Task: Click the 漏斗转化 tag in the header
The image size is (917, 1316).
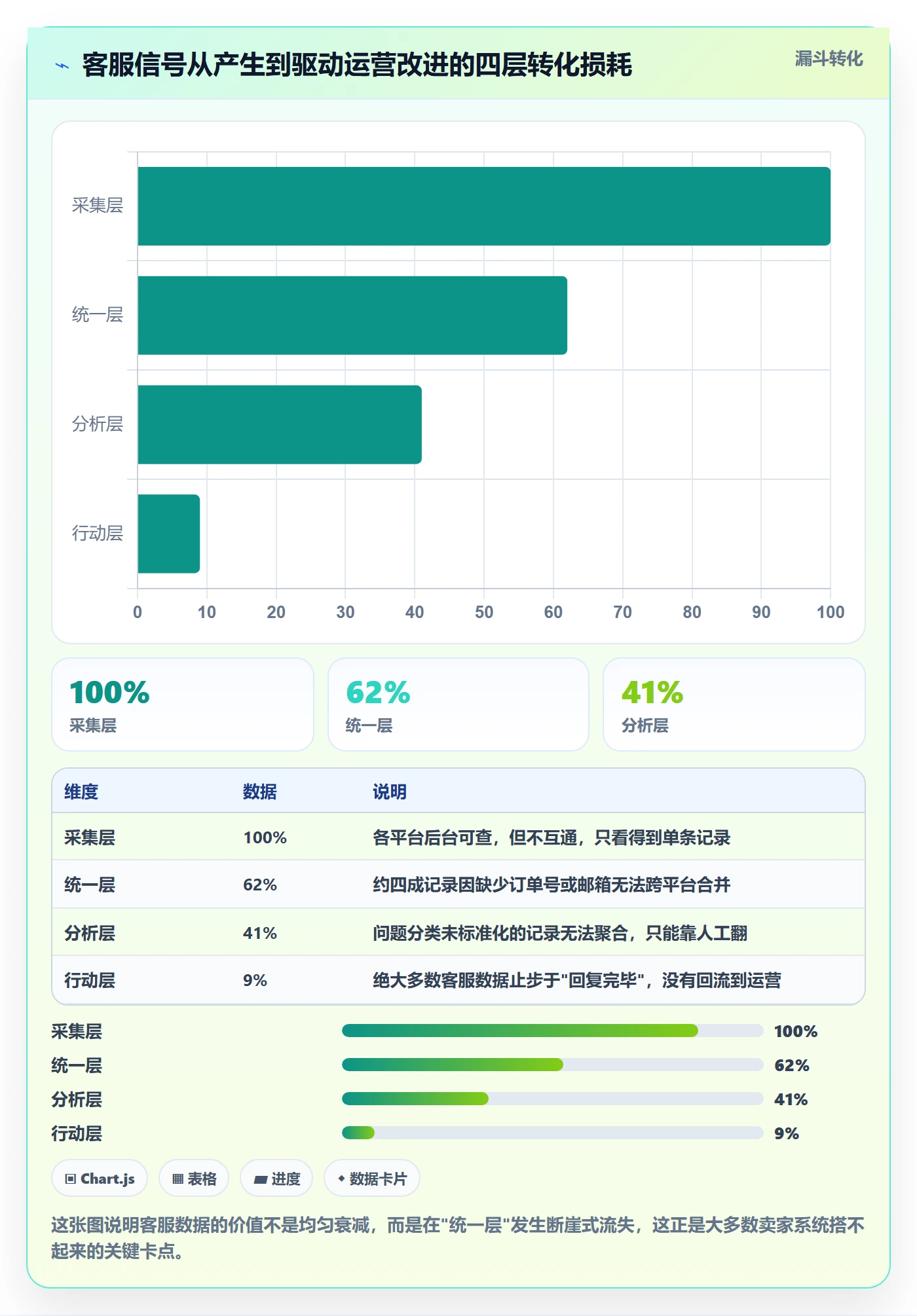Action: pyautogui.click(x=829, y=59)
